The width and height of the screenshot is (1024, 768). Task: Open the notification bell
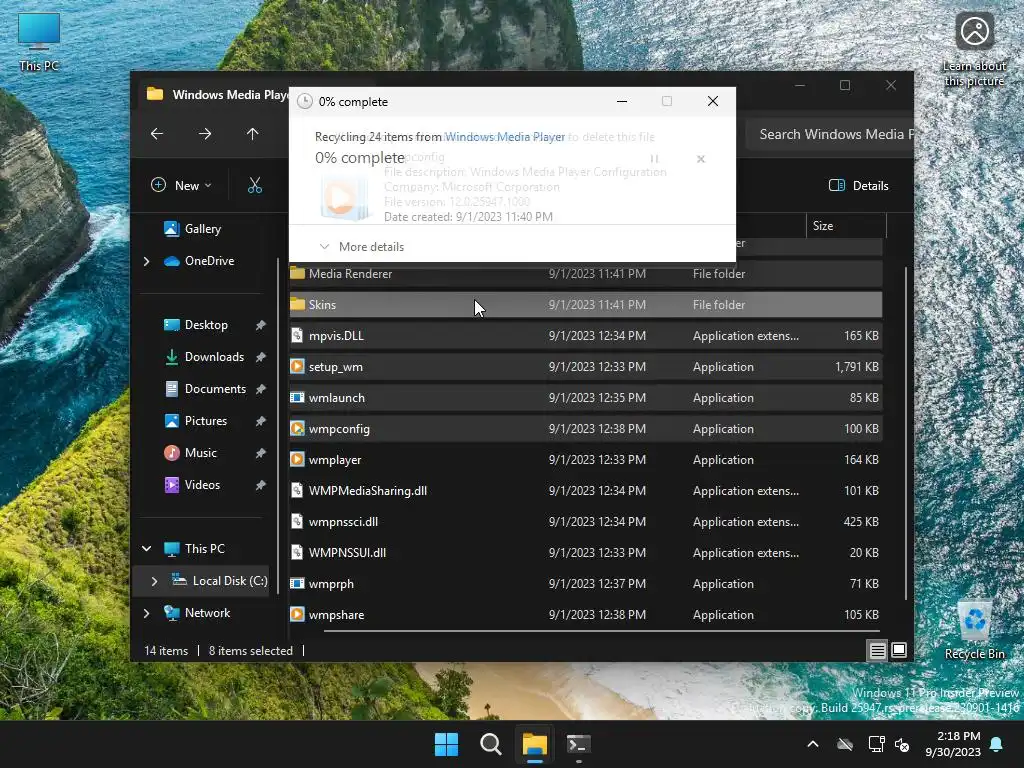[x=997, y=744]
